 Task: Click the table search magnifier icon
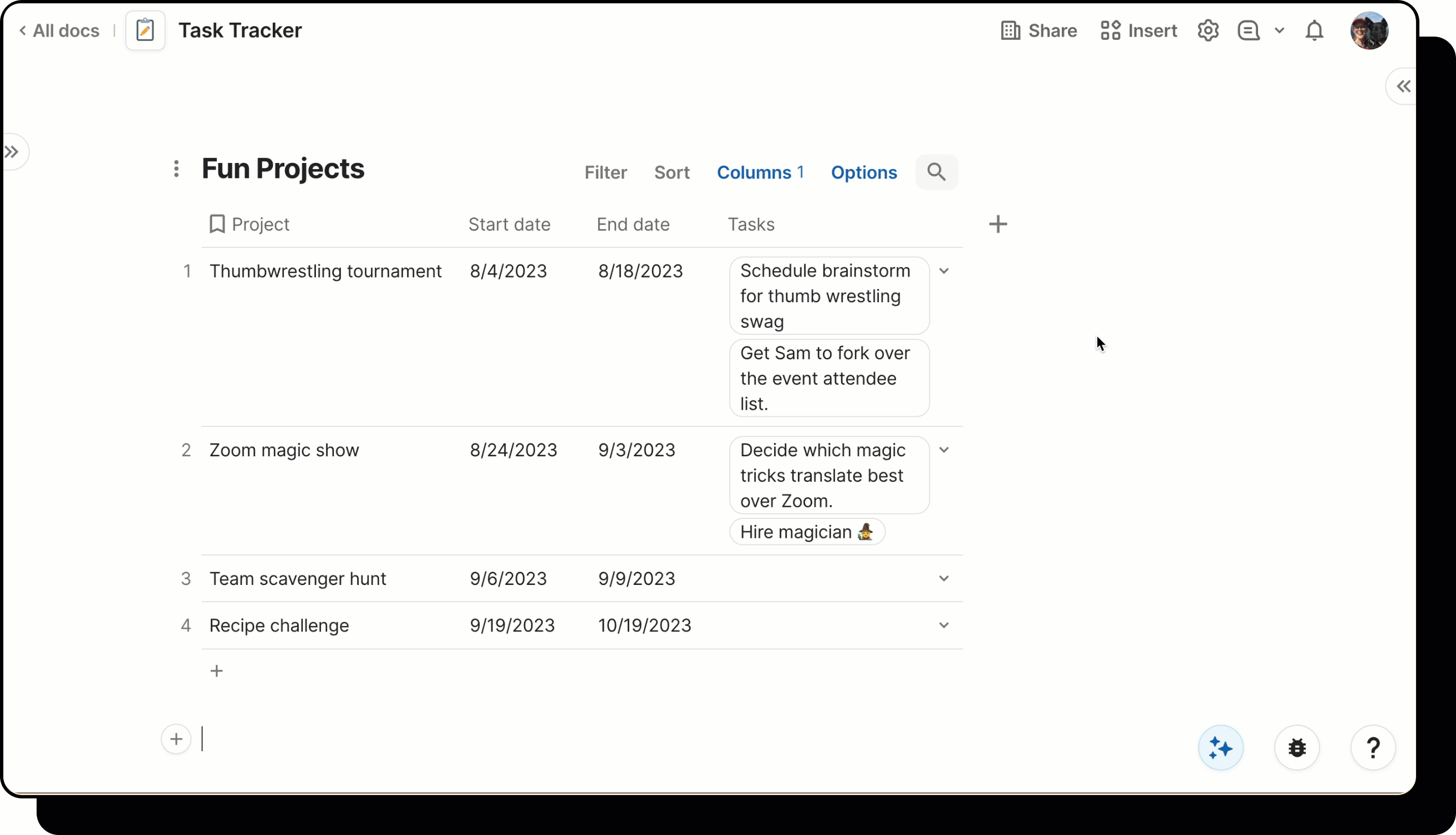tap(936, 172)
